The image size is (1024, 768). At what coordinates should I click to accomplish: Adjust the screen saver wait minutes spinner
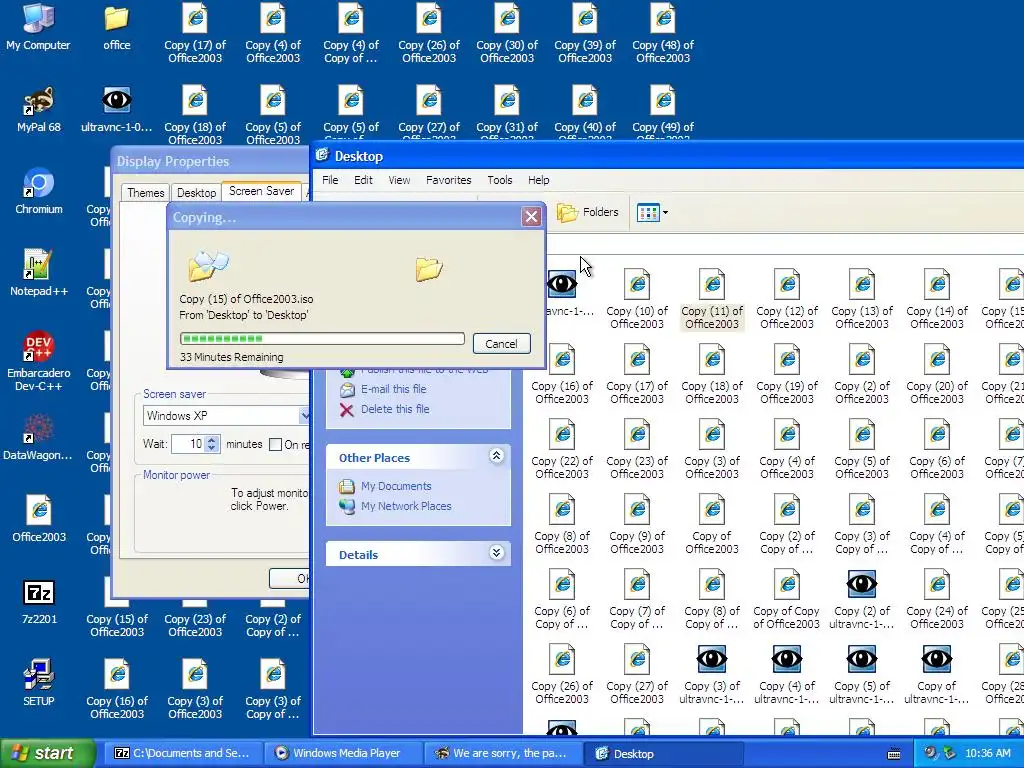212,444
